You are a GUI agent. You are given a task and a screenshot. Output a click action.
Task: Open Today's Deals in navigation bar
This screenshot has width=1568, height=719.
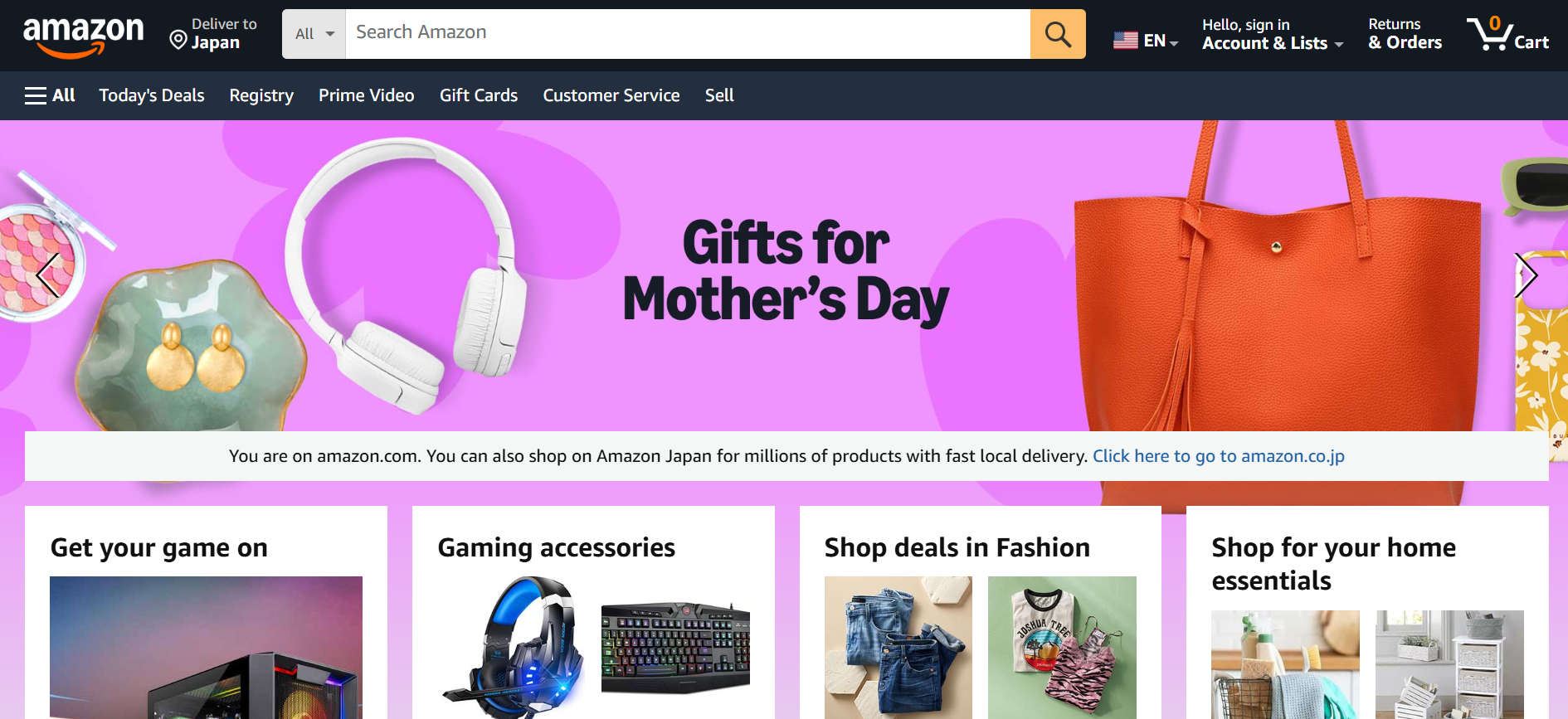[152, 95]
